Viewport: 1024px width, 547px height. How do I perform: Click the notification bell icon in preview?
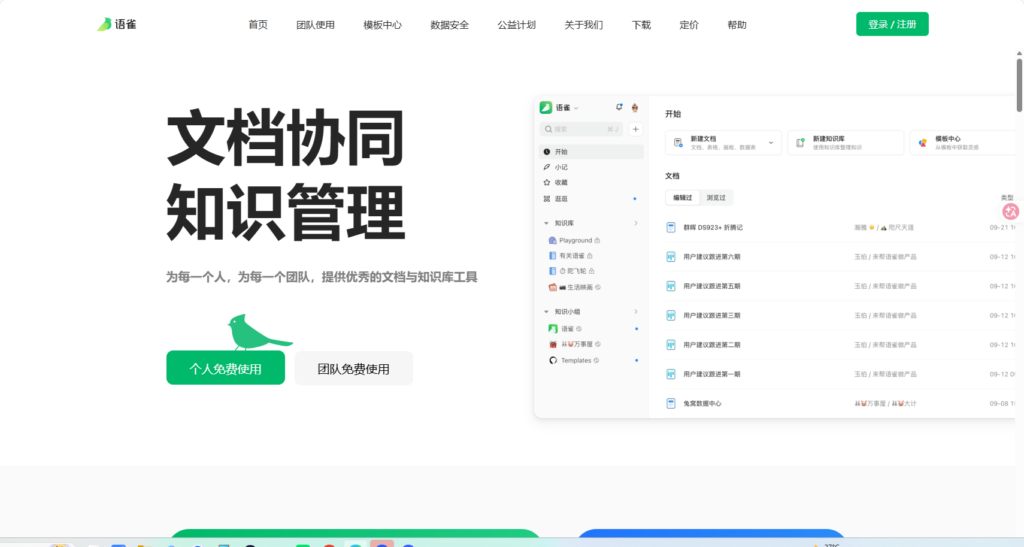click(x=619, y=107)
